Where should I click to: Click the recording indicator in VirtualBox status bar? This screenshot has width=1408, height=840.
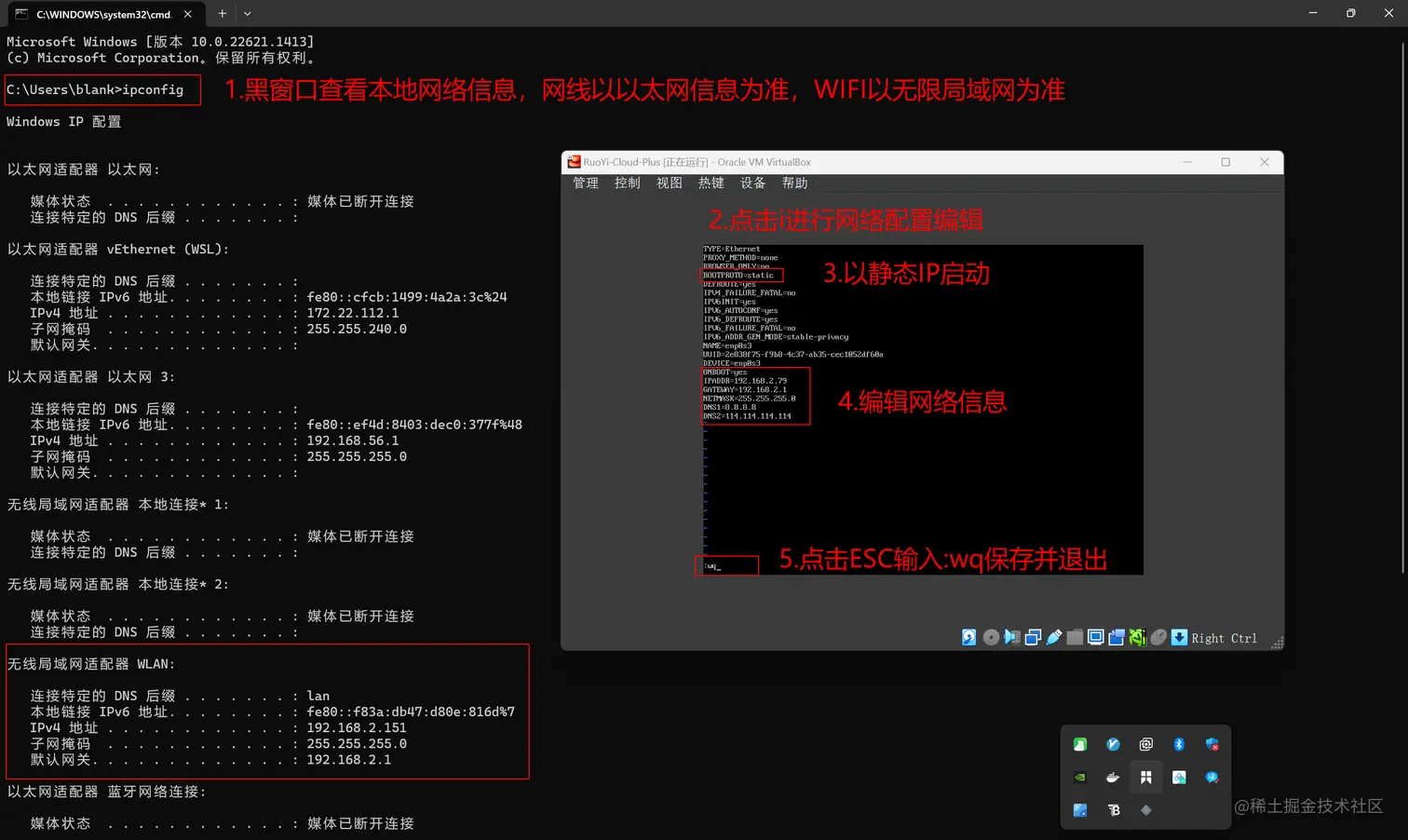coord(1117,637)
